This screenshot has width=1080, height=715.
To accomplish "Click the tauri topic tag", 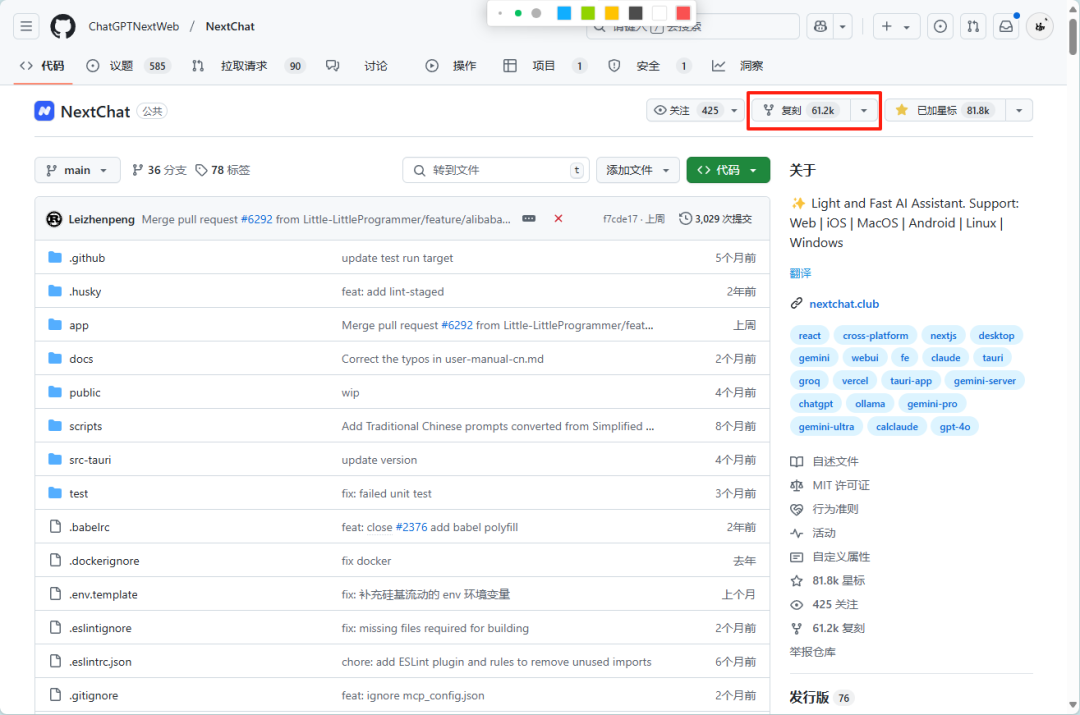I will pyautogui.click(x=993, y=358).
